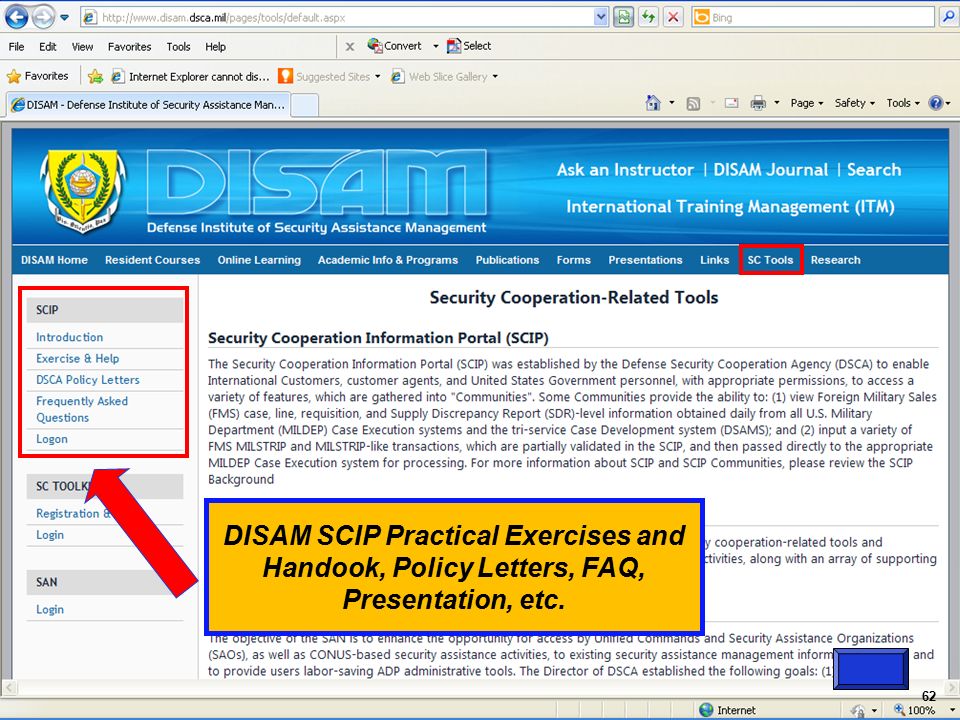Image resolution: width=960 pixels, height=720 pixels.
Task: Open Online Learning nav item
Action: [259, 260]
